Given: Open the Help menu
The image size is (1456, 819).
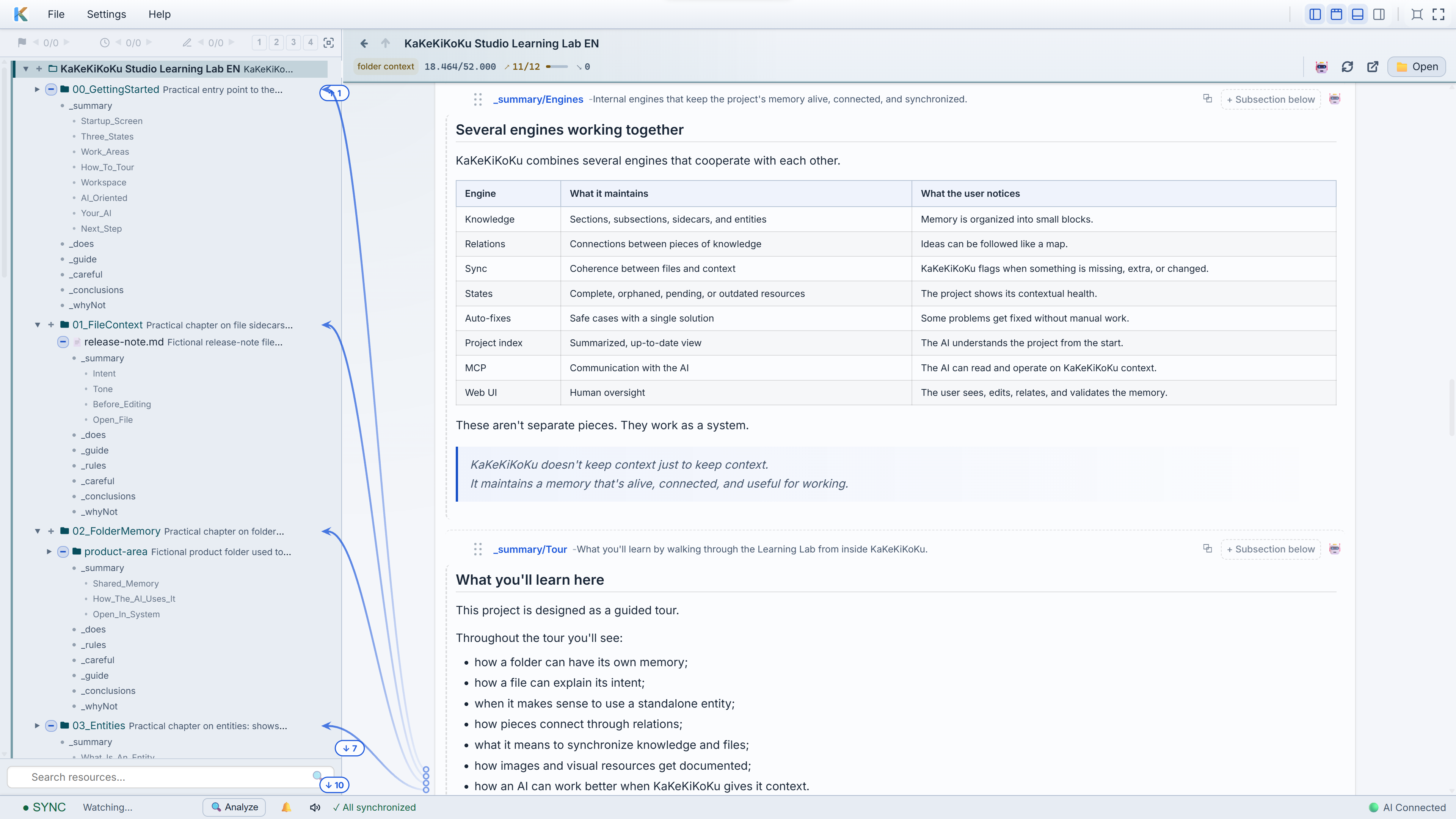Looking at the screenshot, I should 159,14.
